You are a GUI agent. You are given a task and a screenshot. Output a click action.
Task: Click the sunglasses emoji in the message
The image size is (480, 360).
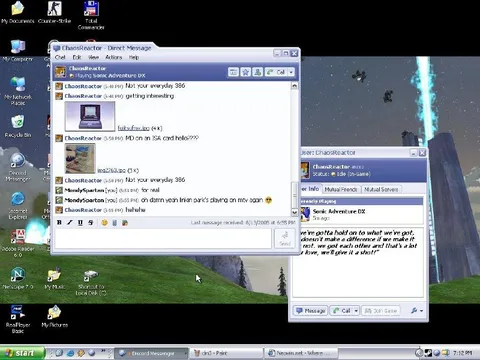tap(269, 200)
